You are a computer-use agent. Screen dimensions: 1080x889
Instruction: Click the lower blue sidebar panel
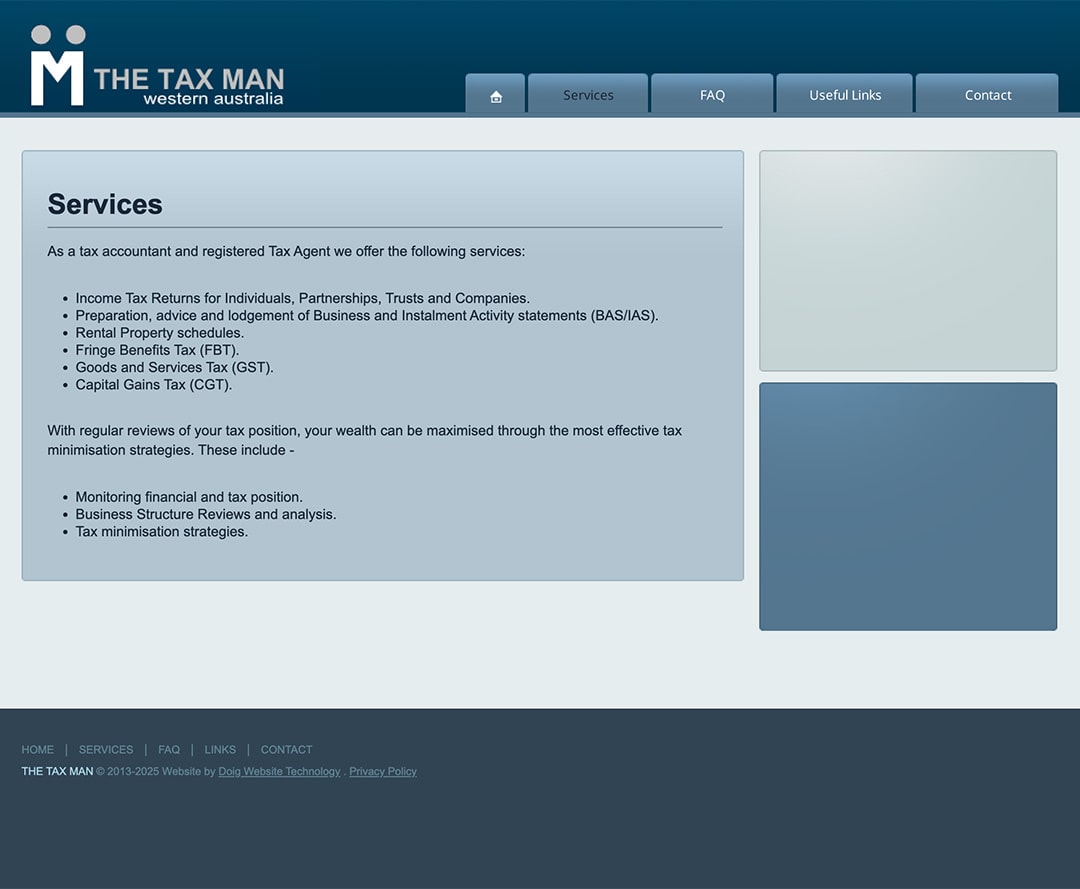click(x=908, y=505)
